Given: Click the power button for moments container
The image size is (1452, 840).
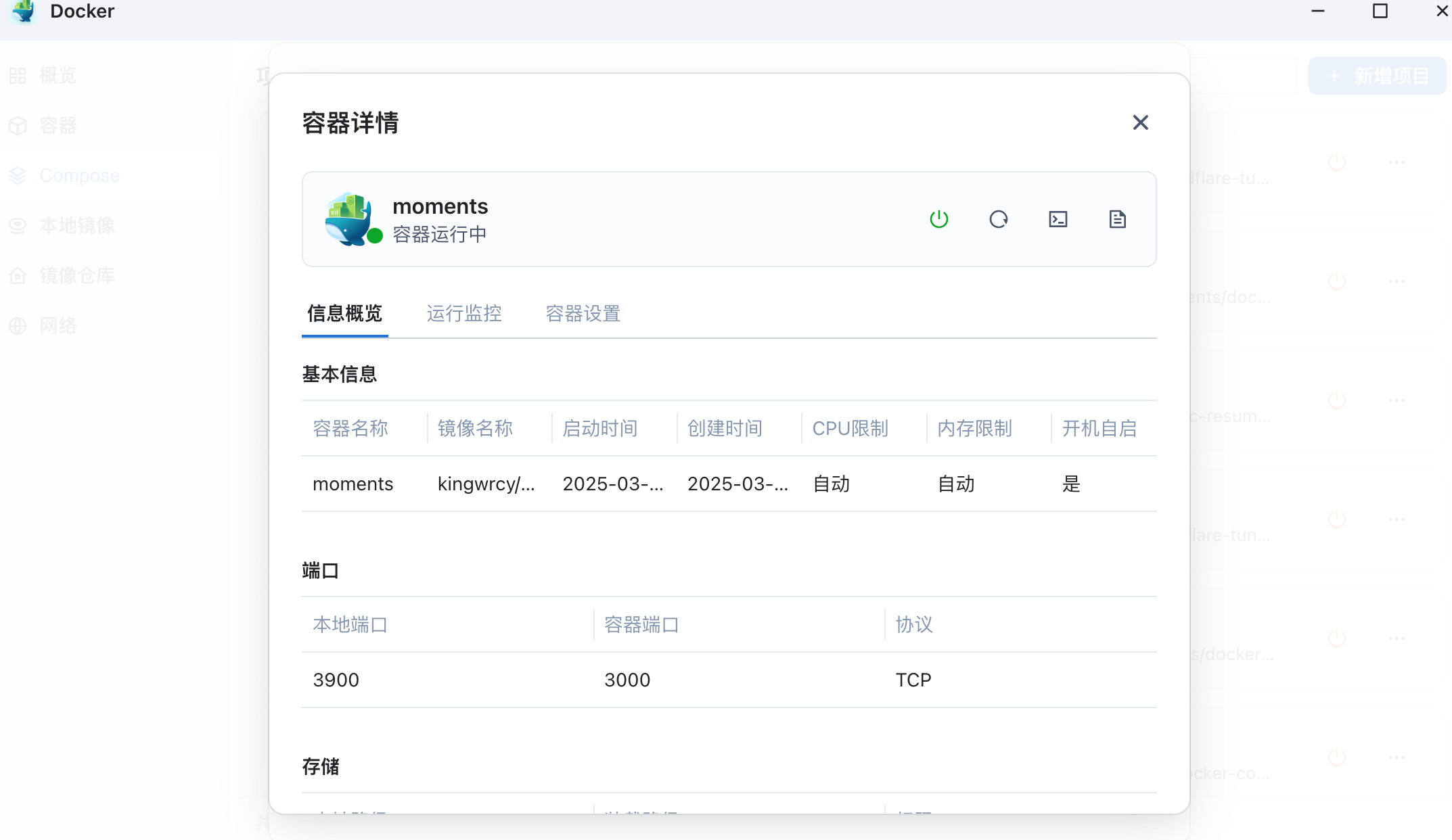Looking at the screenshot, I should pos(938,219).
